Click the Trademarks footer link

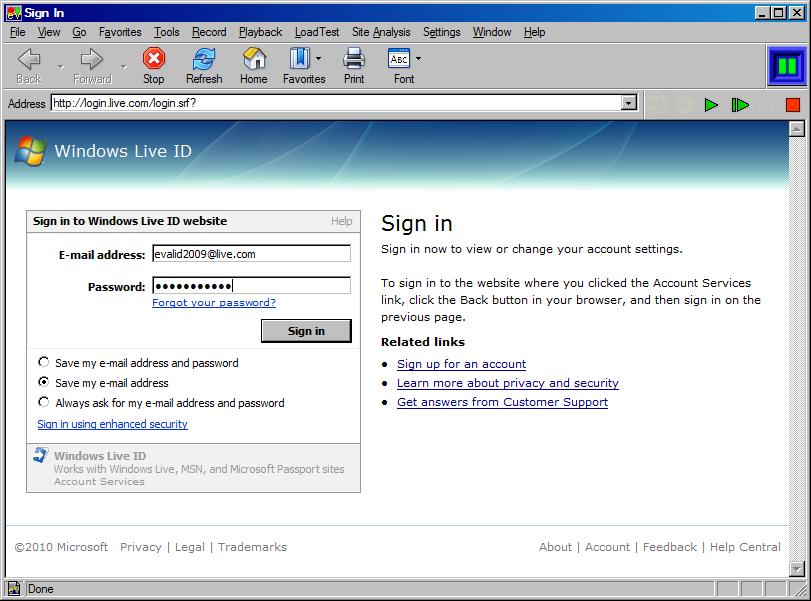coord(252,547)
